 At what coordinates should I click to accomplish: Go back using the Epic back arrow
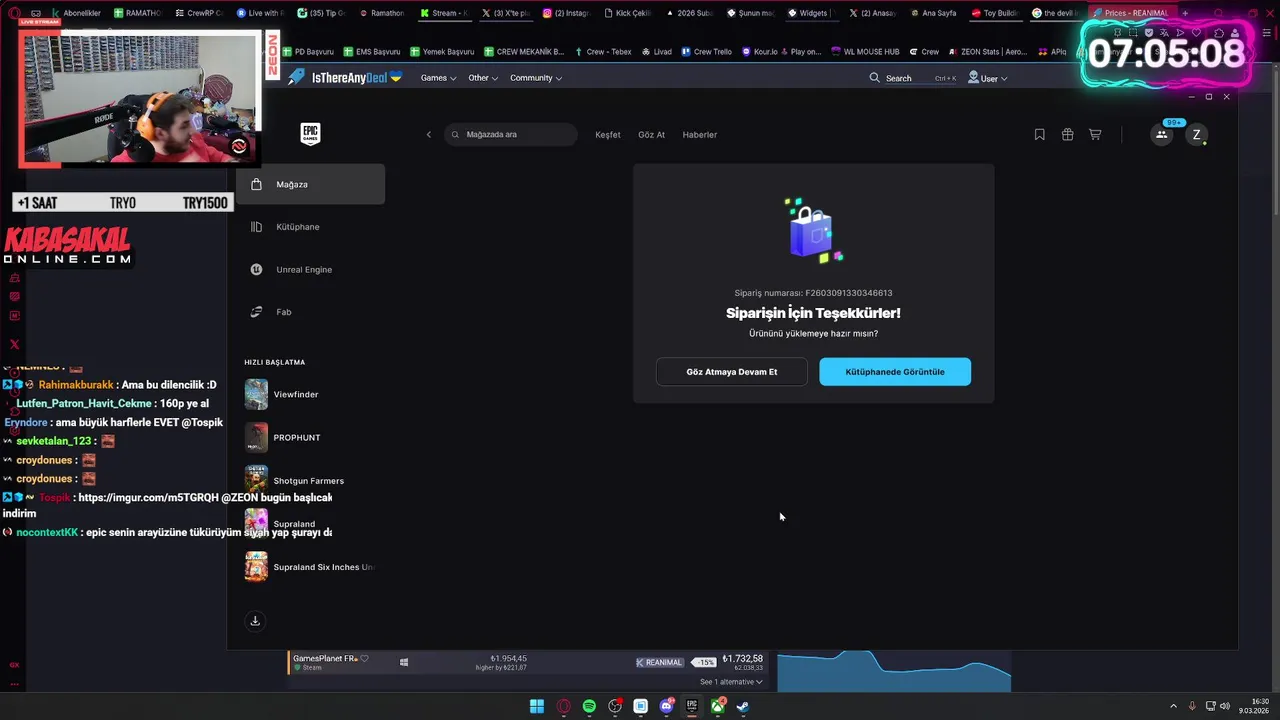click(x=429, y=135)
